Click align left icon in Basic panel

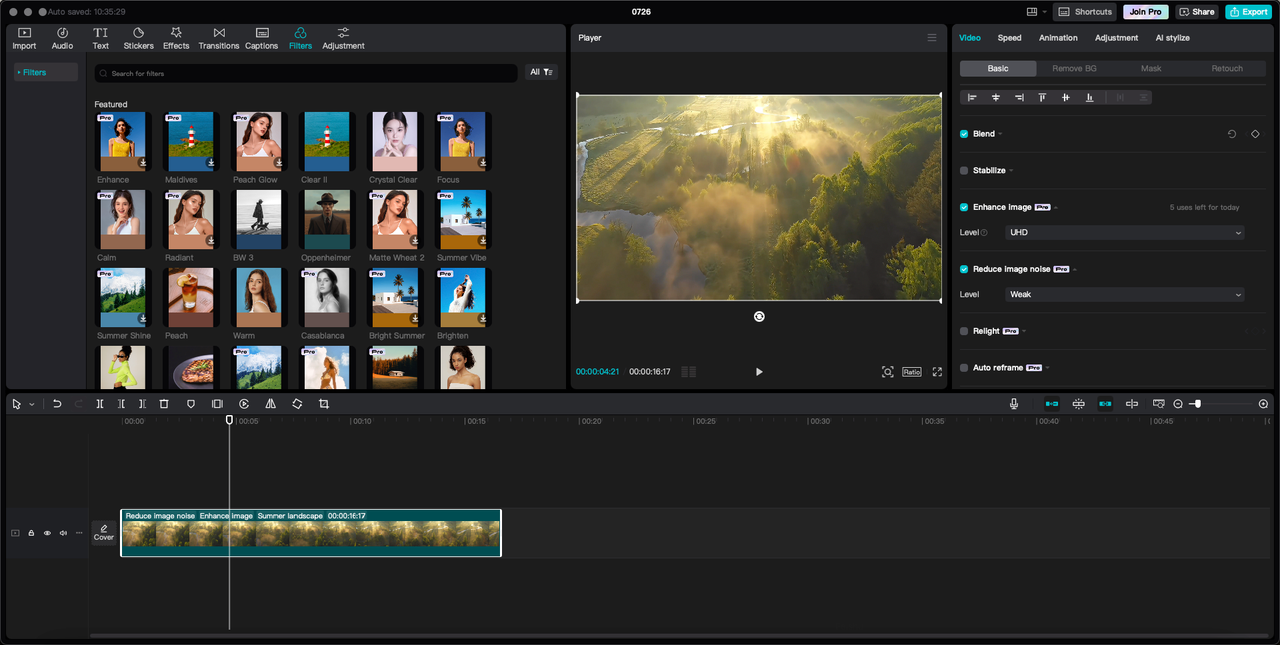click(972, 97)
